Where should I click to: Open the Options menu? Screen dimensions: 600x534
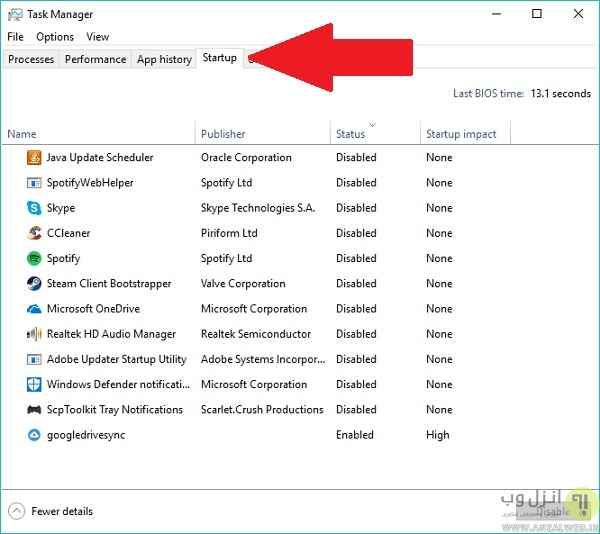[x=55, y=37]
